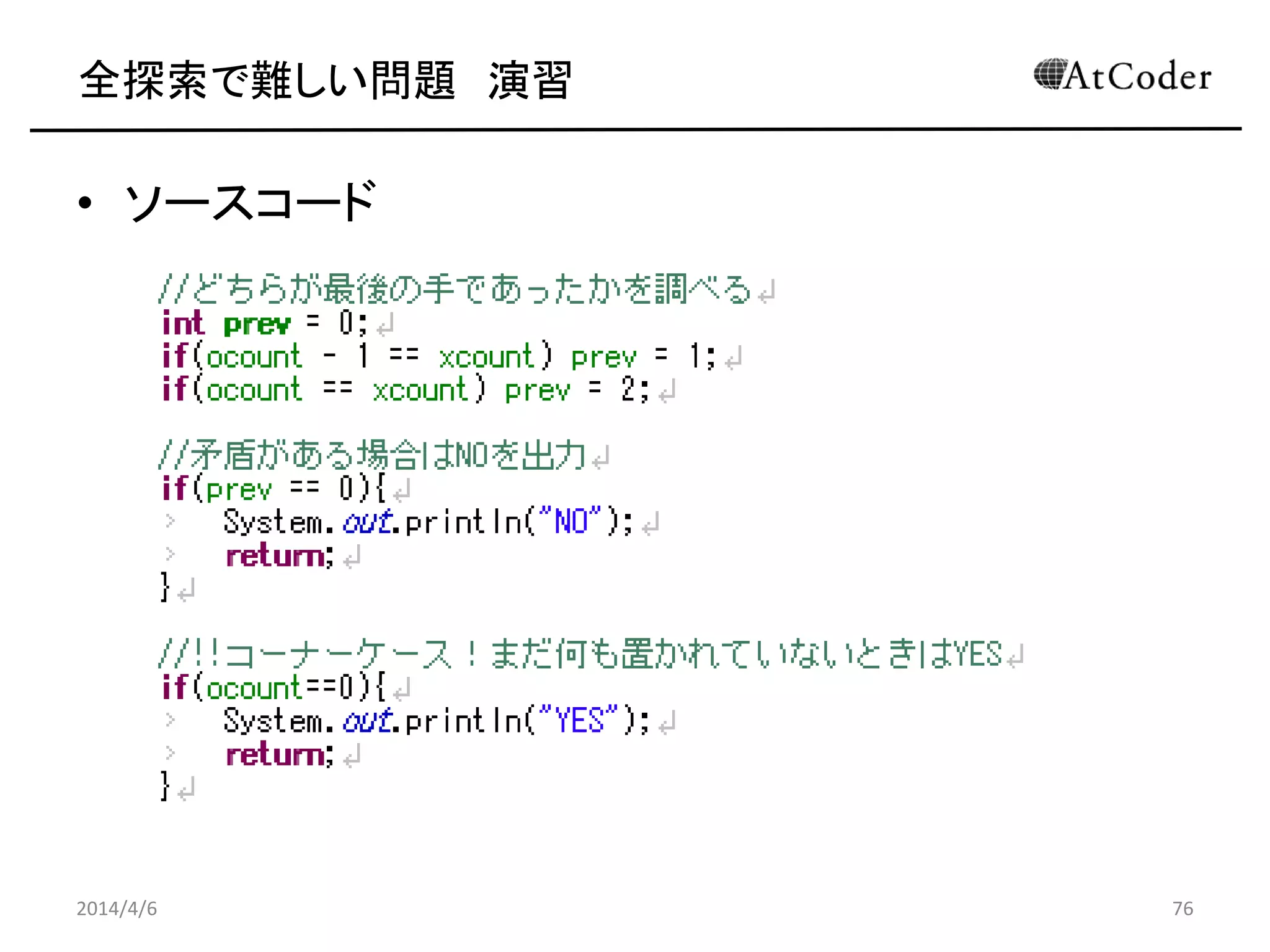Select the comment //矛盾がある場合はNOを出力
This screenshot has width=1270, height=952.
[x=372, y=456]
